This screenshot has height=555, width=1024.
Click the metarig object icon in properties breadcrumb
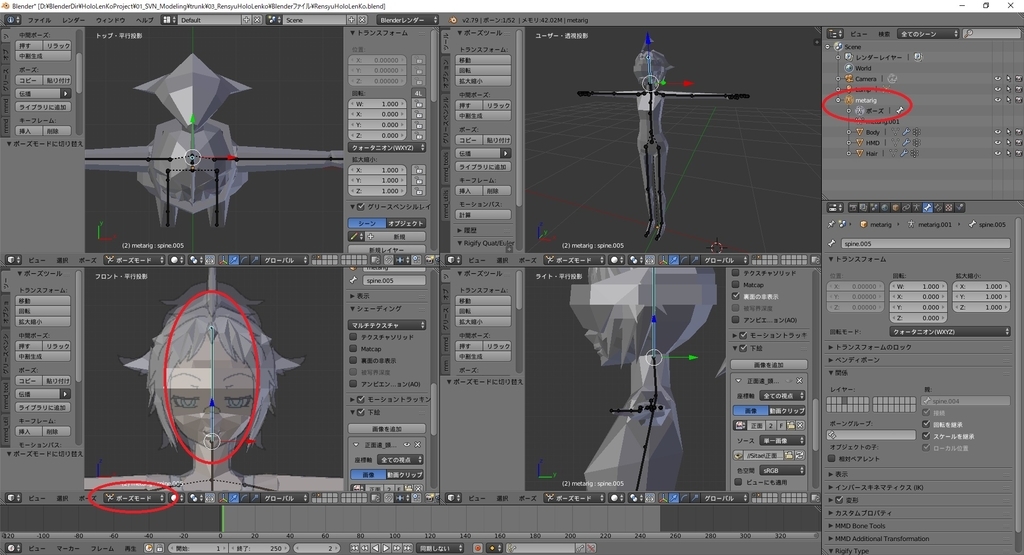click(x=863, y=224)
